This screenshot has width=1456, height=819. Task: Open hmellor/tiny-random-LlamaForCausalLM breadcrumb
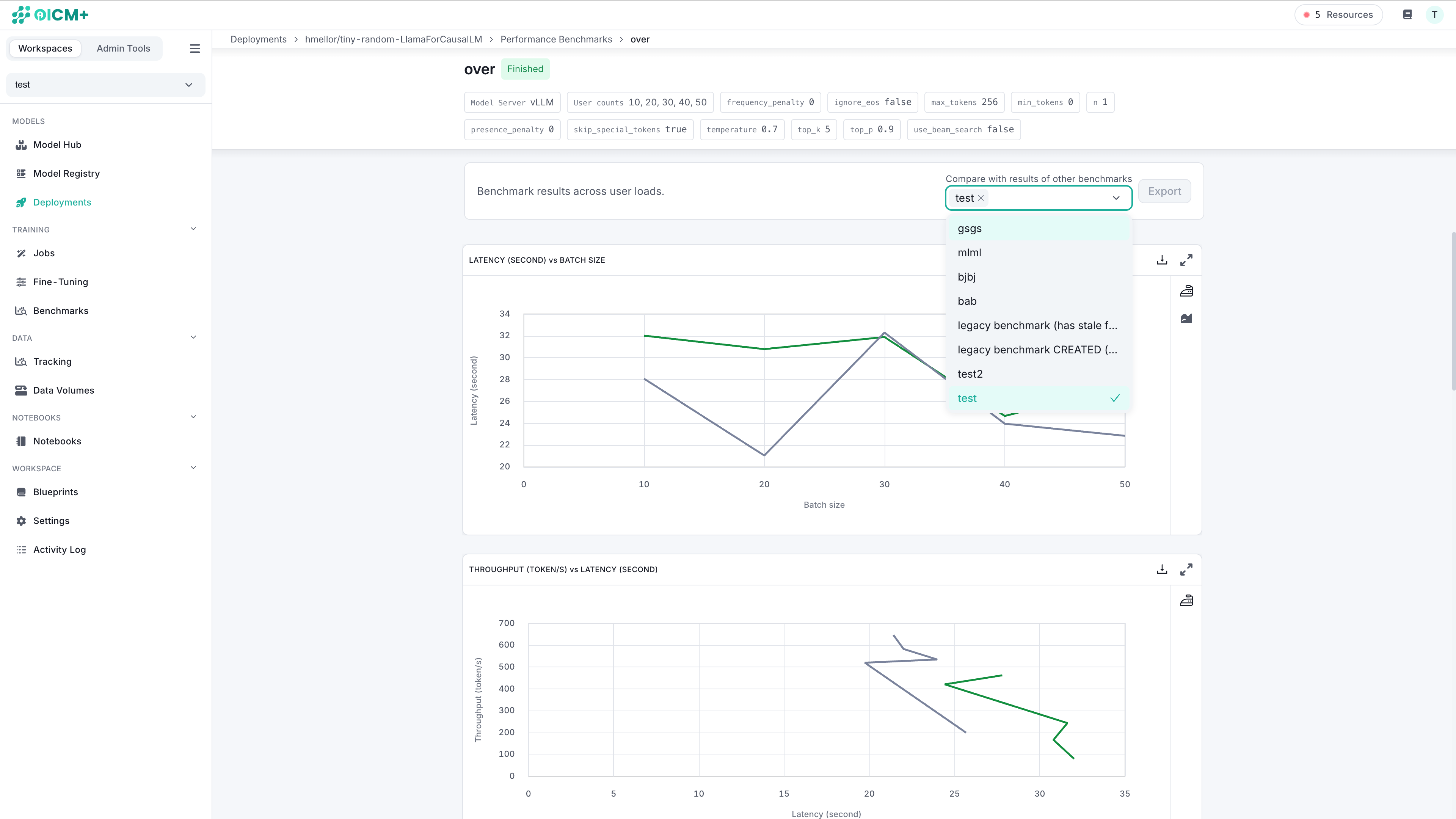(394, 39)
